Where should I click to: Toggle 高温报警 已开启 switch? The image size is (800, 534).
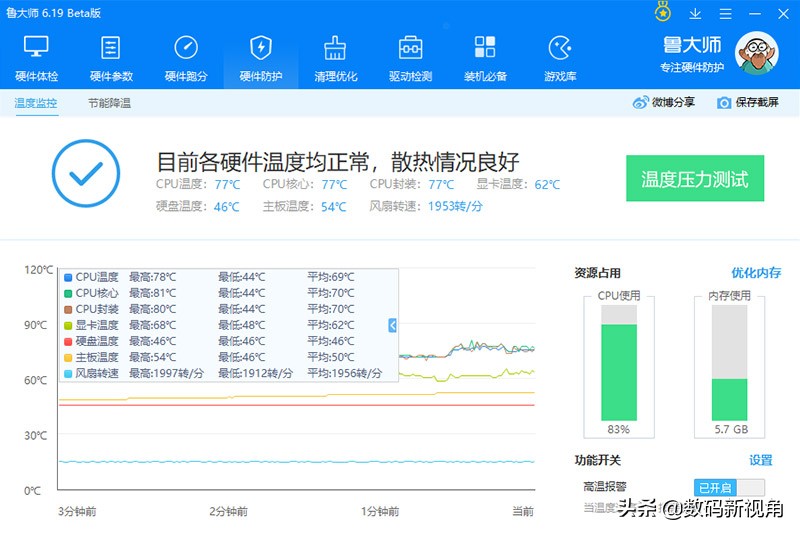click(x=729, y=488)
